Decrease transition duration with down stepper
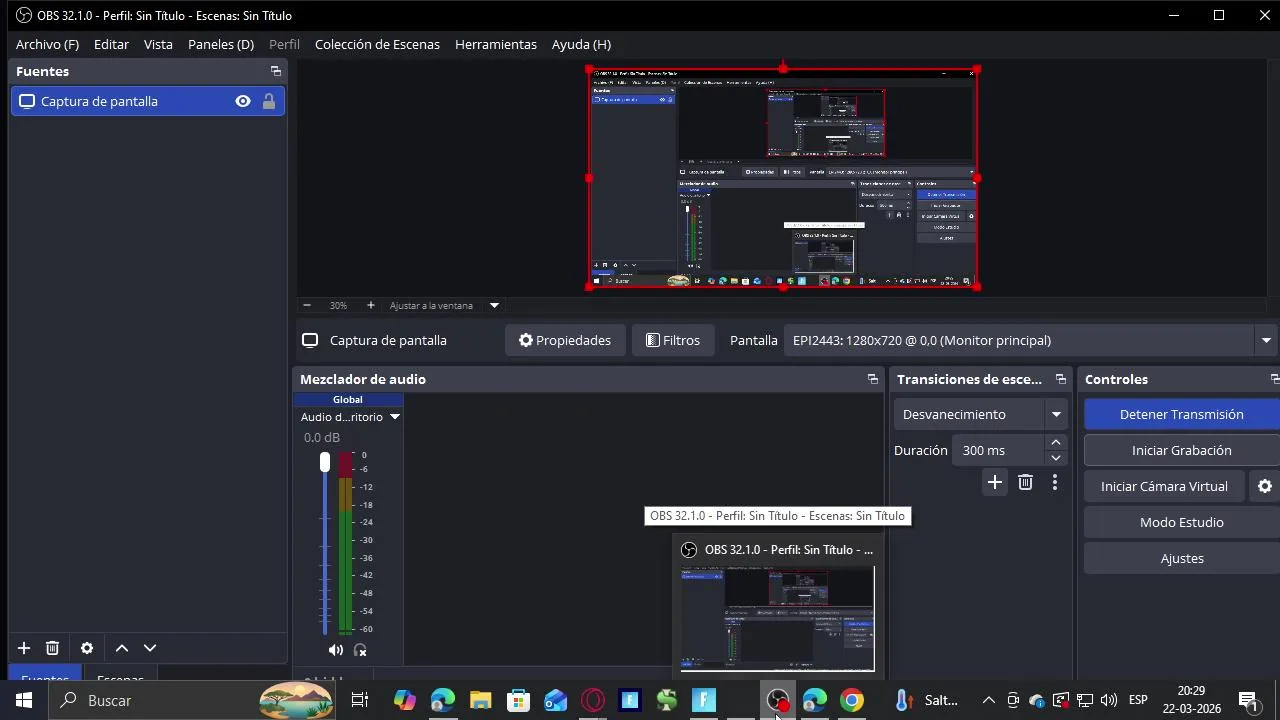This screenshot has width=1280, height=720. (x=1056, y=458)
